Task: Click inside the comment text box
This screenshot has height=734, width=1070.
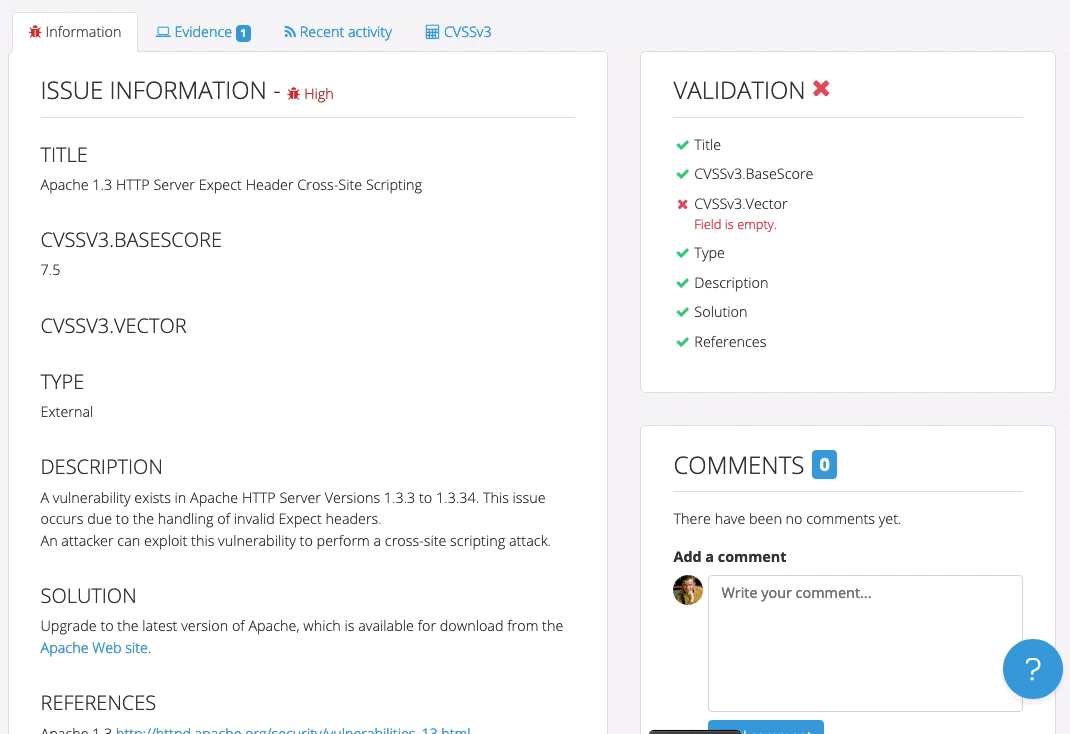Action: pyautogui.click(x=864, y=640)
